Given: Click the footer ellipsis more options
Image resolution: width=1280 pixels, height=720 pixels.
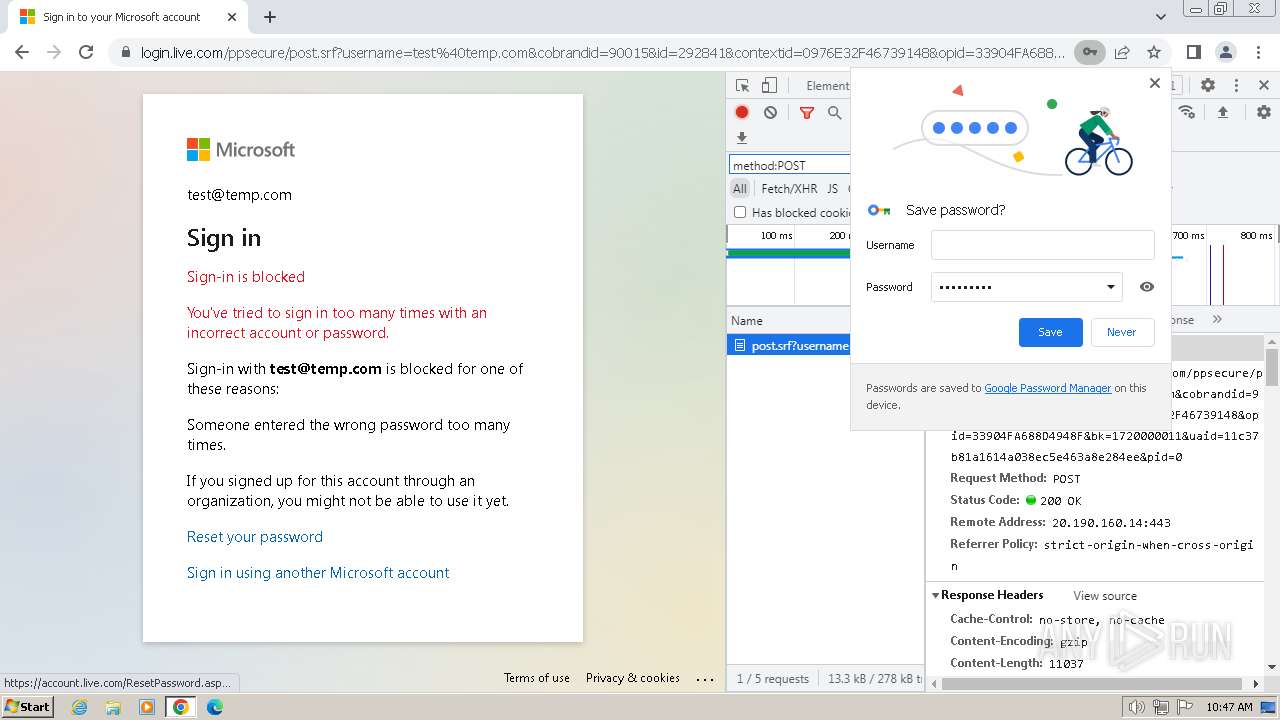Looking at the screenshot, I should (x=705, y=679).
